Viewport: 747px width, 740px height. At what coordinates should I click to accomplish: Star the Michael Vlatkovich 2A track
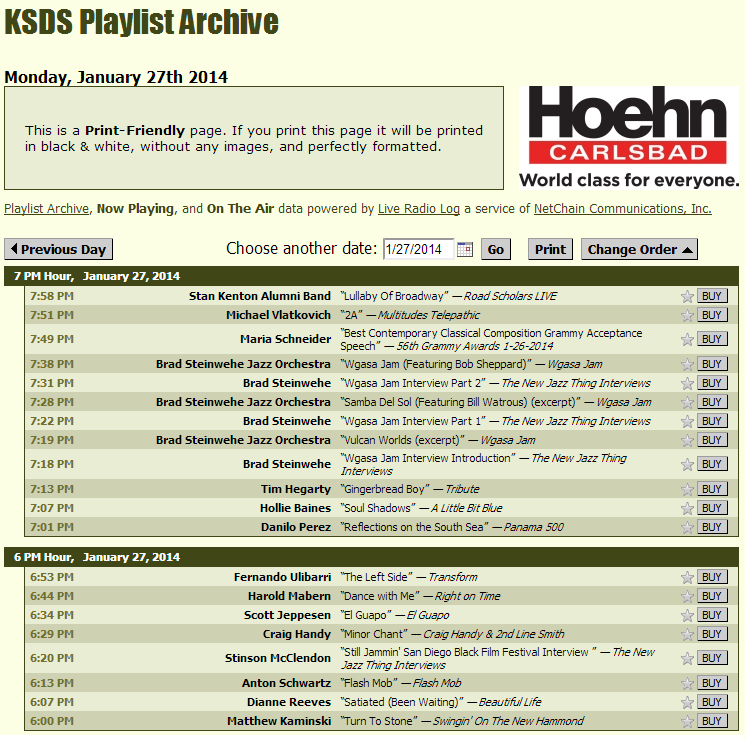tap(688, 315)
